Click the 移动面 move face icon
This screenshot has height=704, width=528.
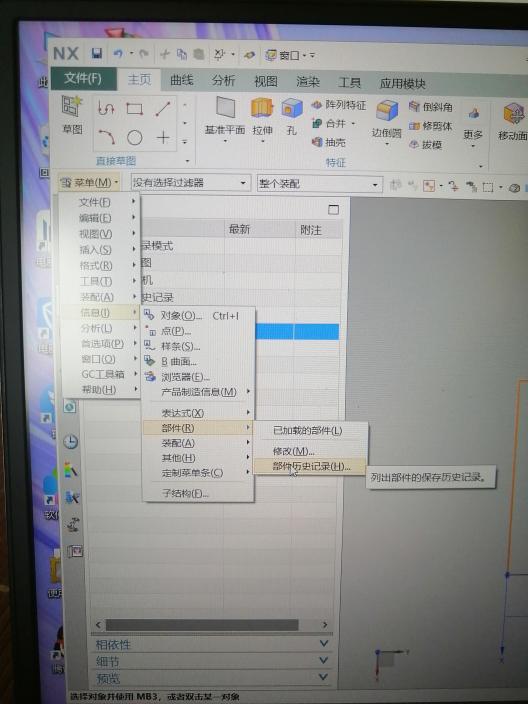tap(513, 114)
